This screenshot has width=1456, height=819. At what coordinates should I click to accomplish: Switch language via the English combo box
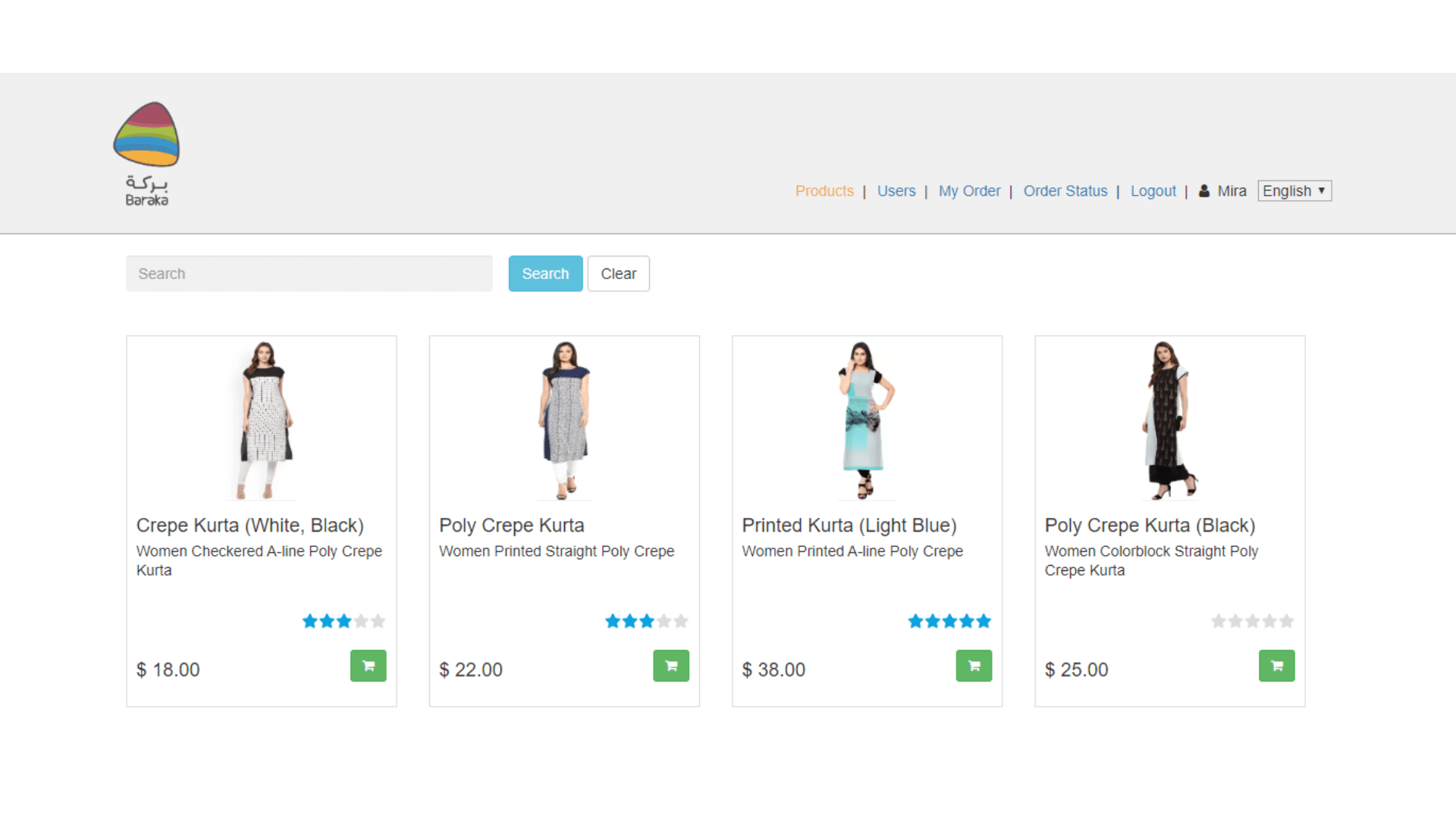(1294, 190)
